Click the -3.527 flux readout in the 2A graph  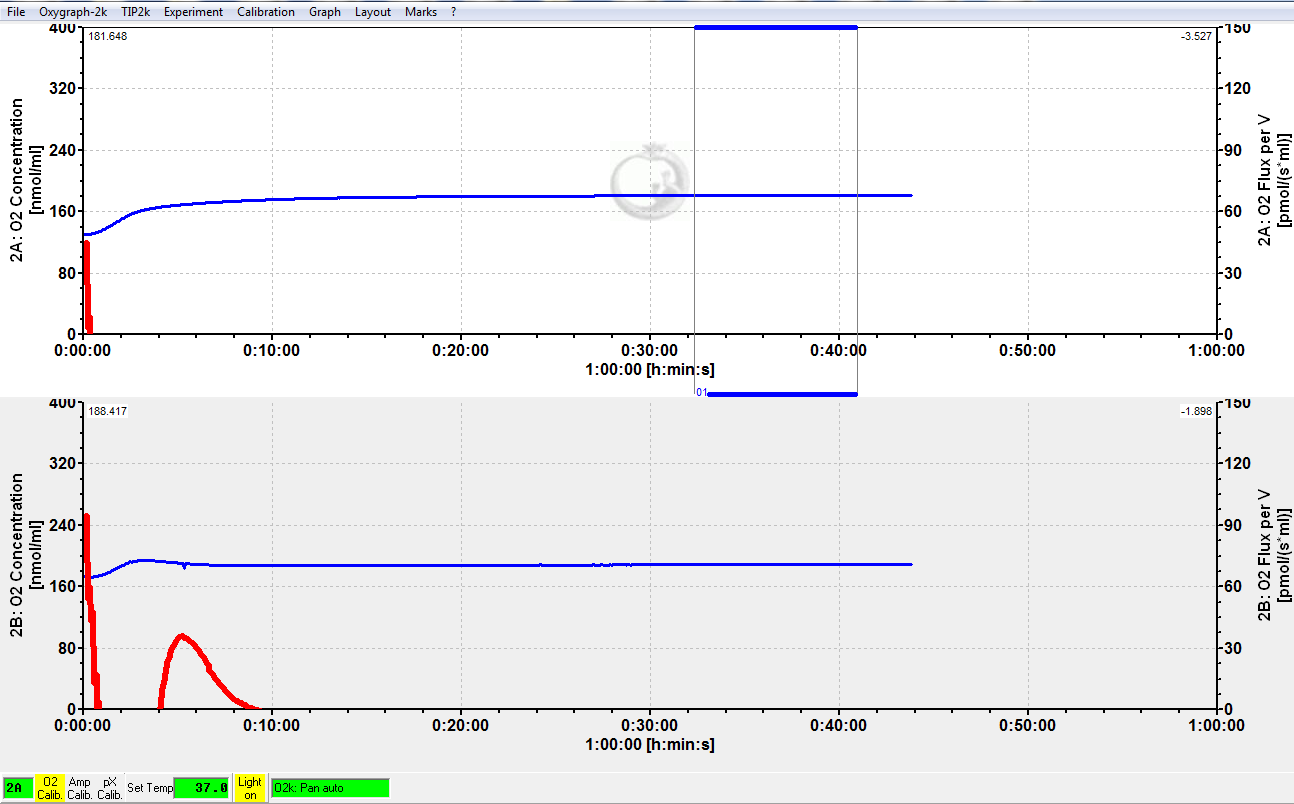click(x=1196, y=37)
